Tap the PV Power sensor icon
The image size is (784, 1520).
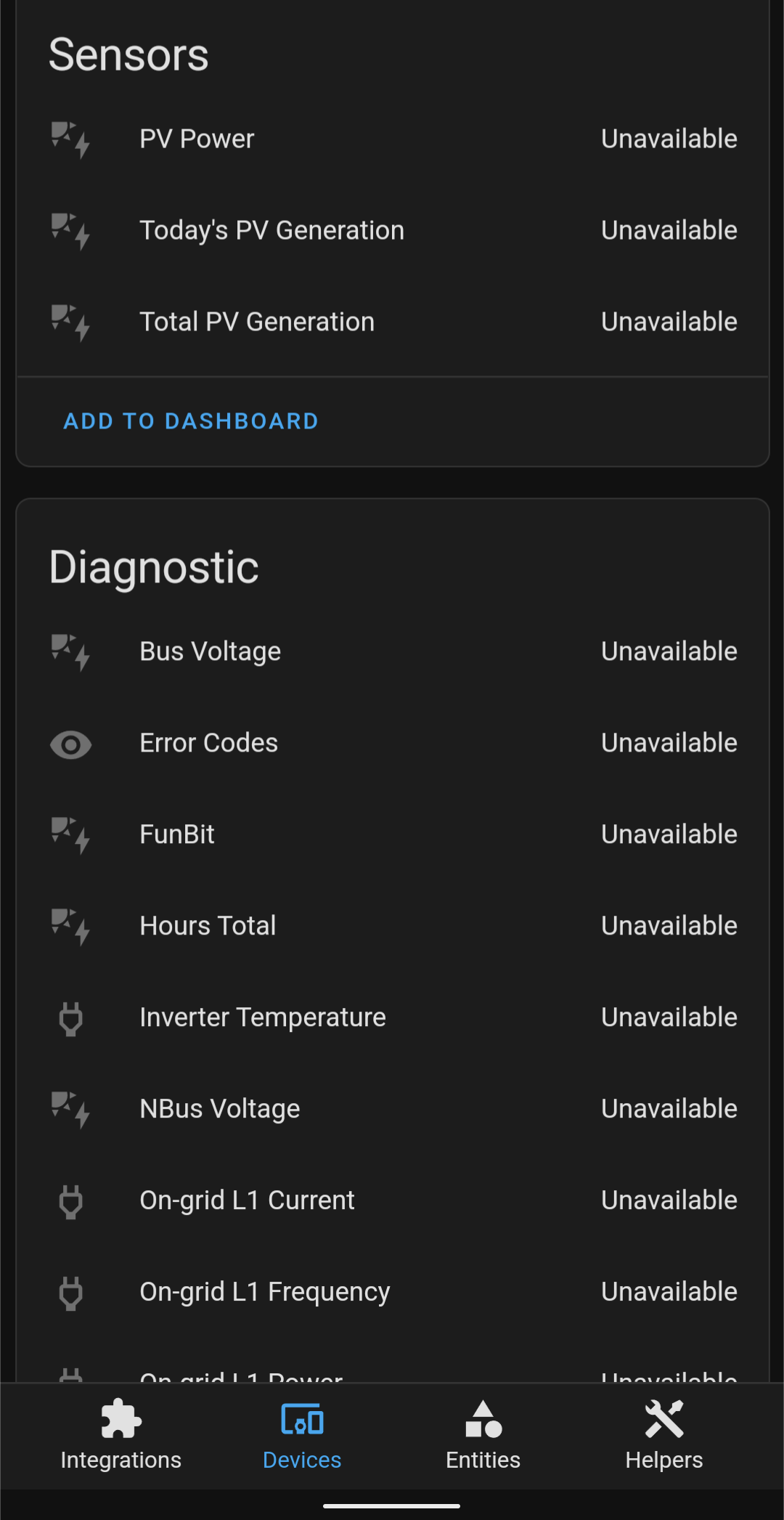tap(70, 139)
